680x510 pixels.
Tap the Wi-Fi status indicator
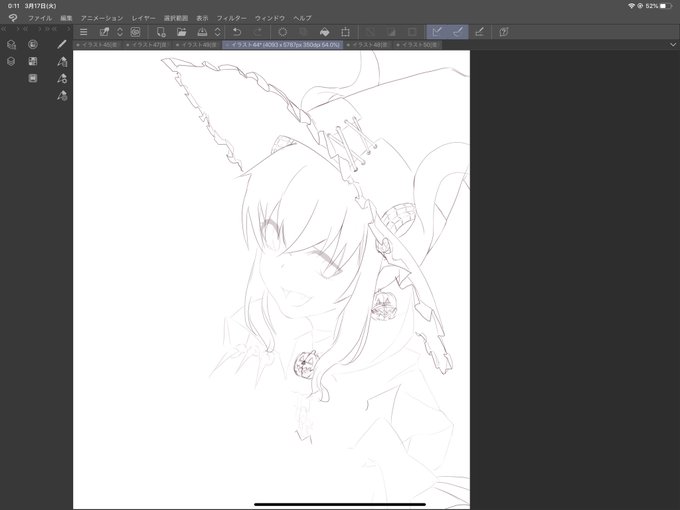[631, 6]
